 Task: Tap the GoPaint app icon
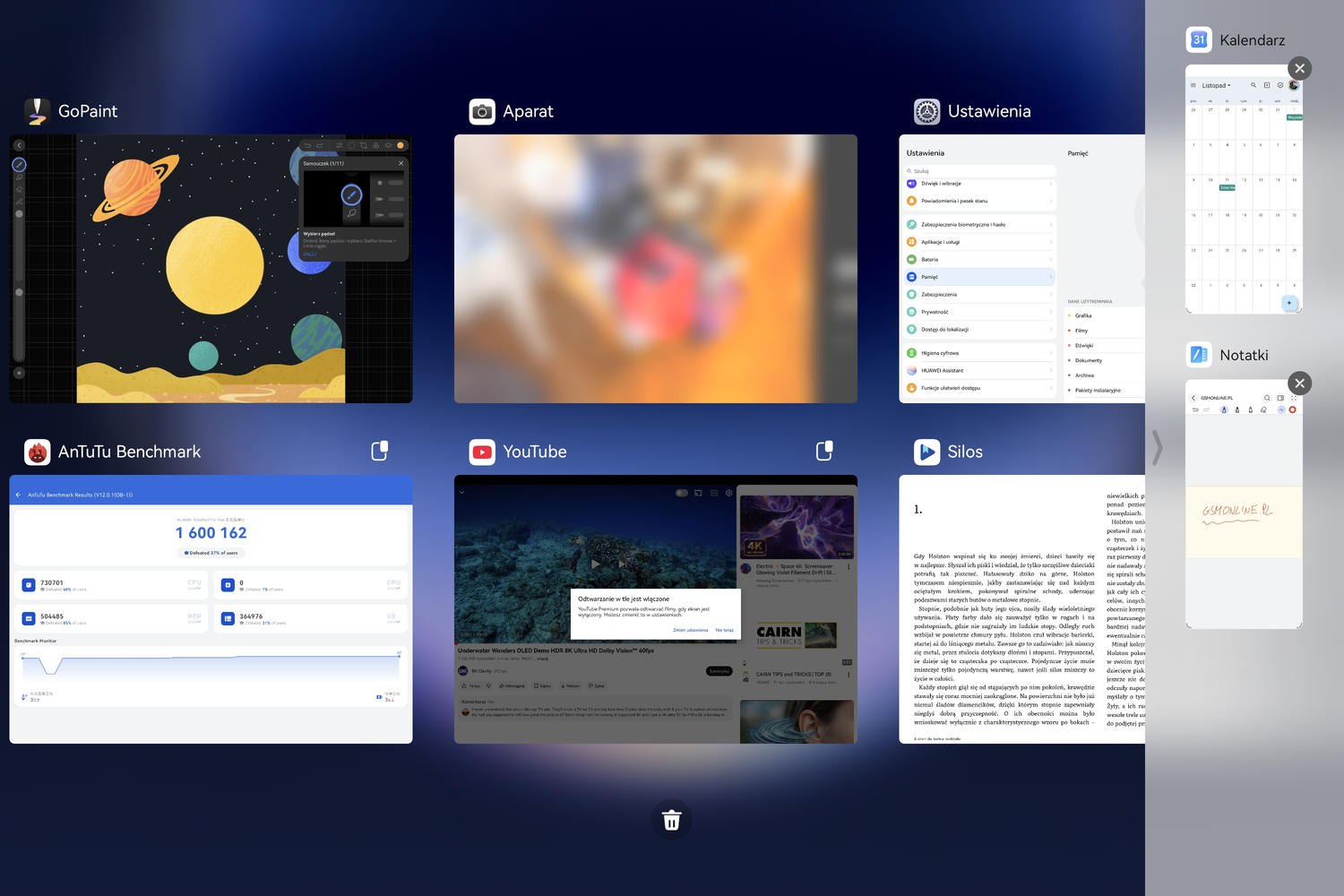tap(37, 111)
